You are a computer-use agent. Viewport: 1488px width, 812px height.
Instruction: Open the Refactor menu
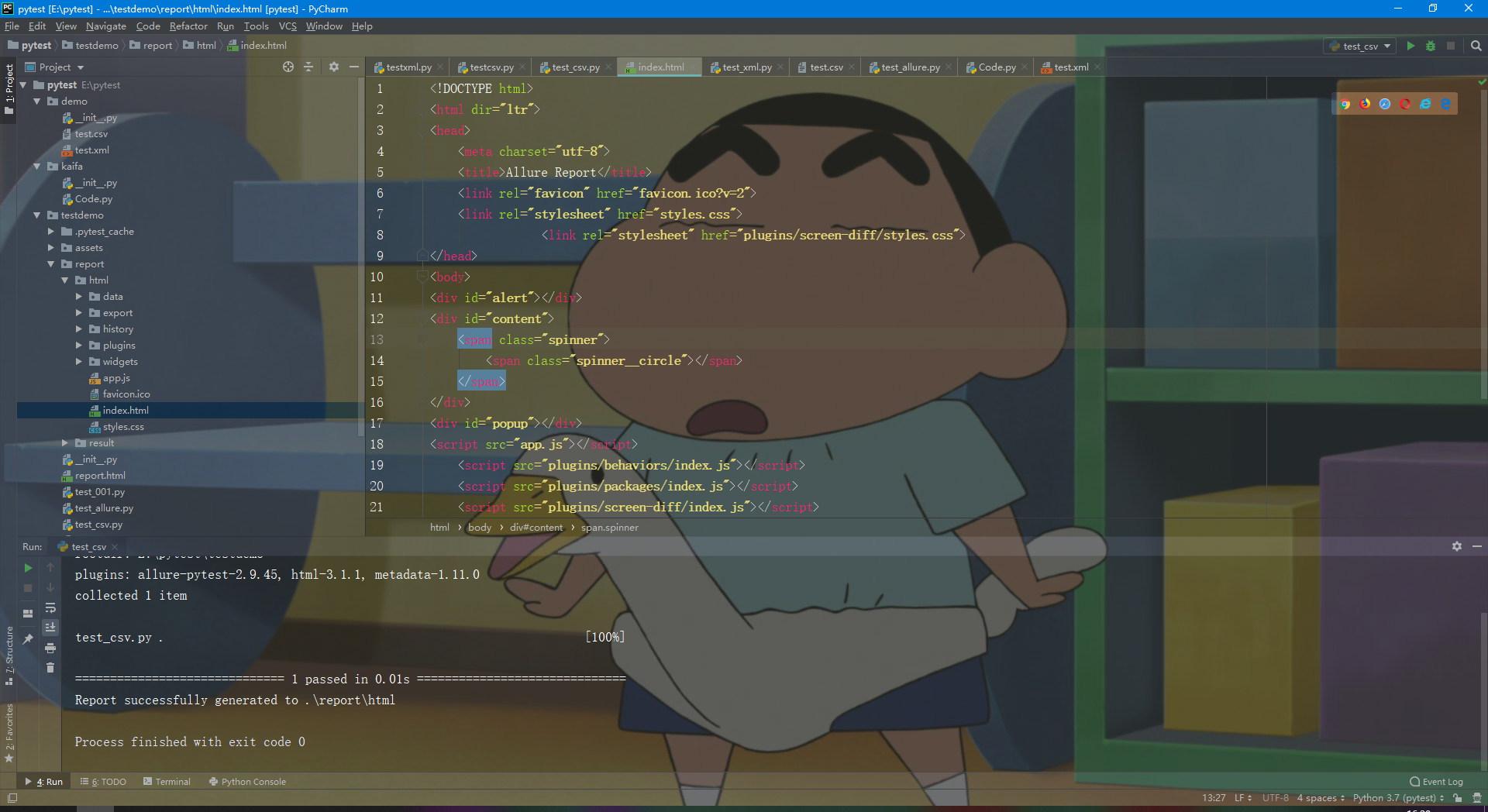(188, 26)
